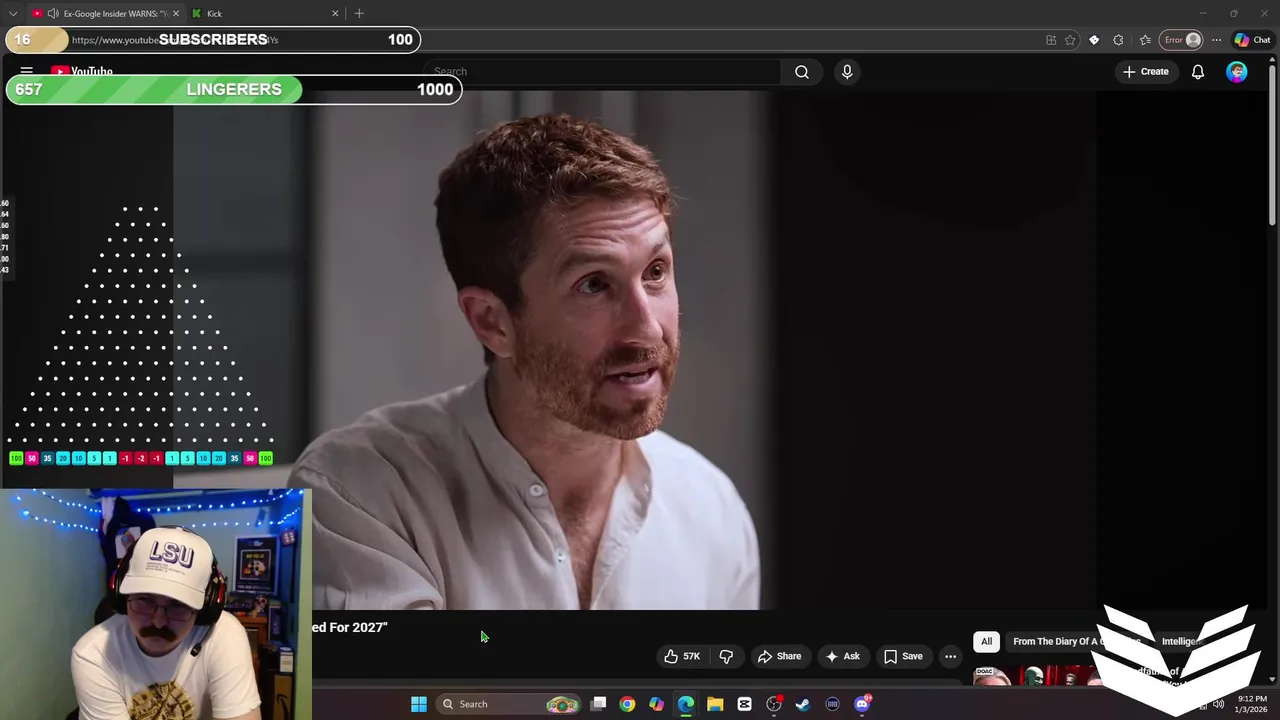Click the taskbar Search box

510,704
